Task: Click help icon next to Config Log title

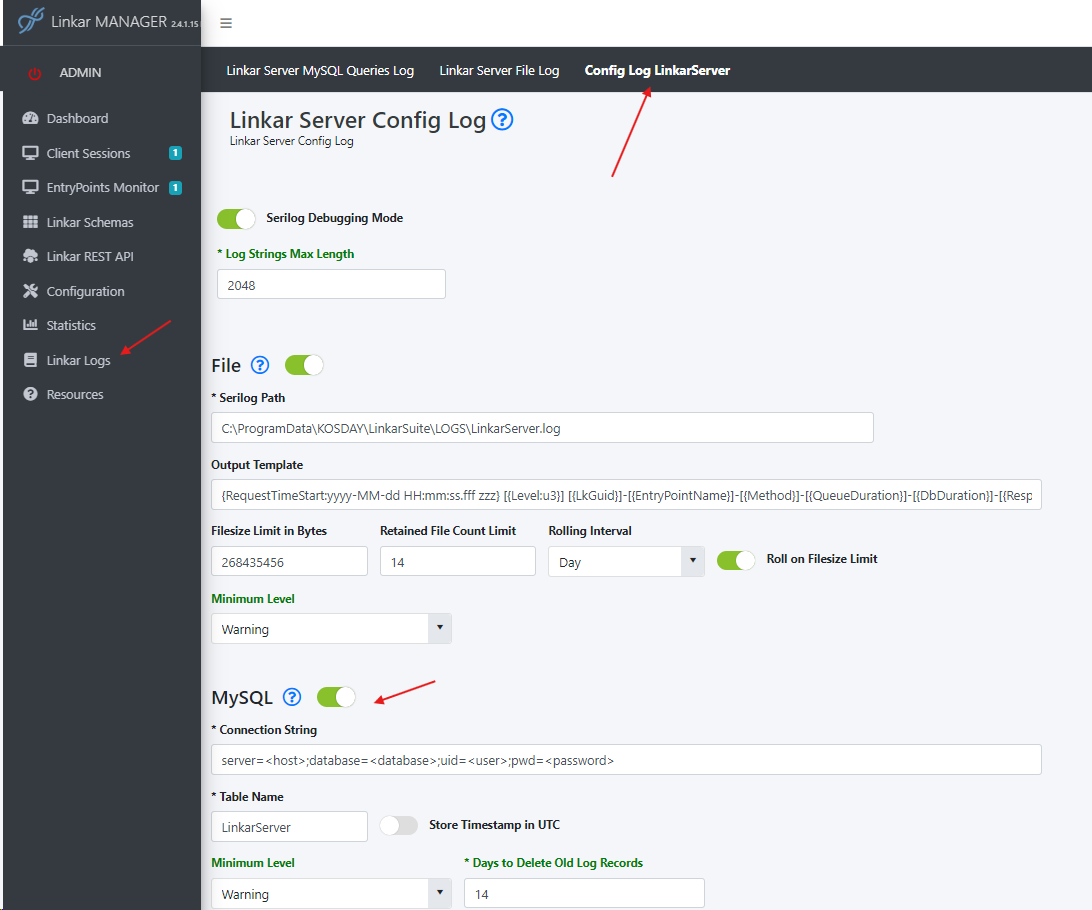Action: (502, 121)
